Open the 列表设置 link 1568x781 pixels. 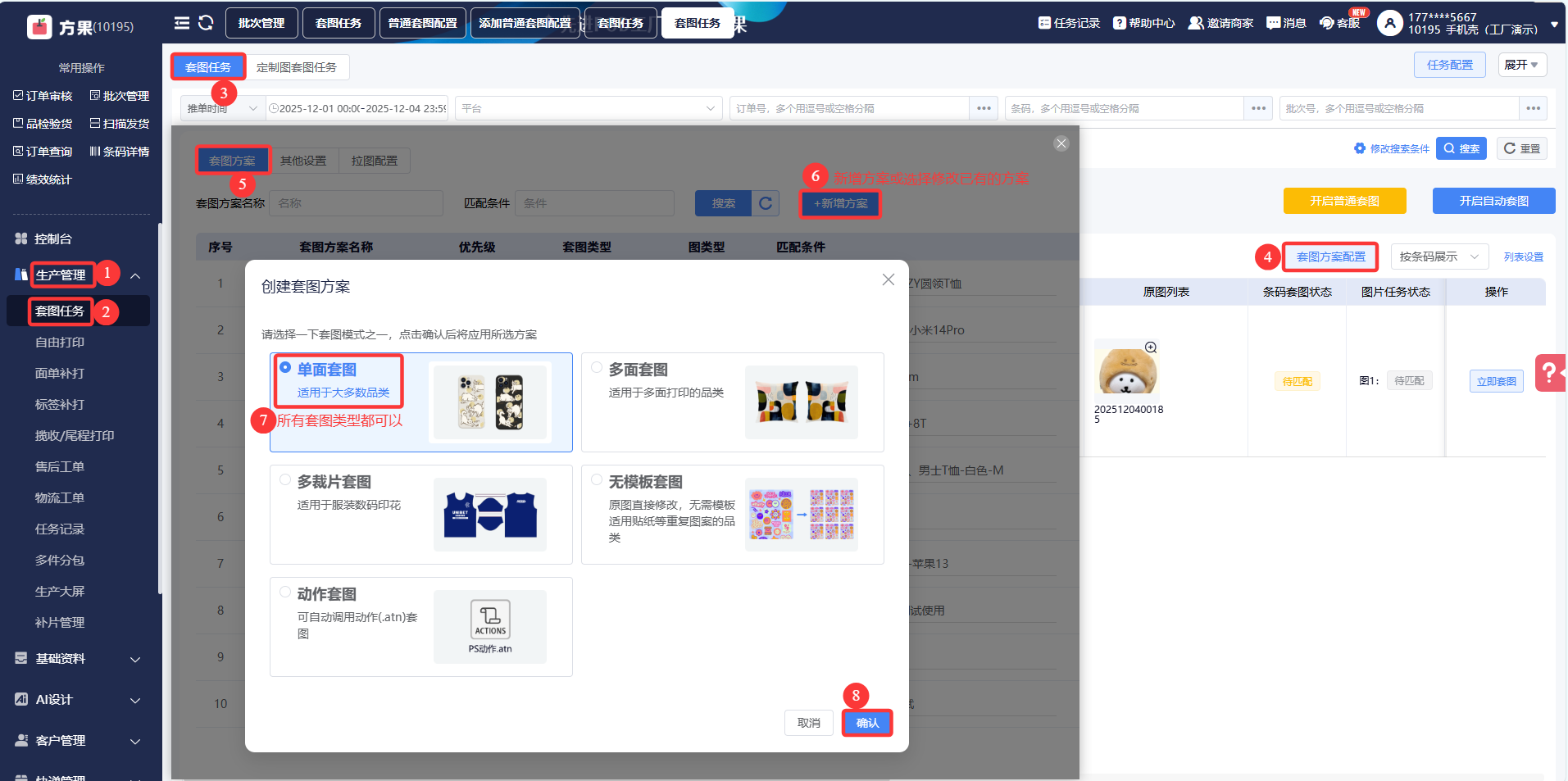pos(1523,257)
